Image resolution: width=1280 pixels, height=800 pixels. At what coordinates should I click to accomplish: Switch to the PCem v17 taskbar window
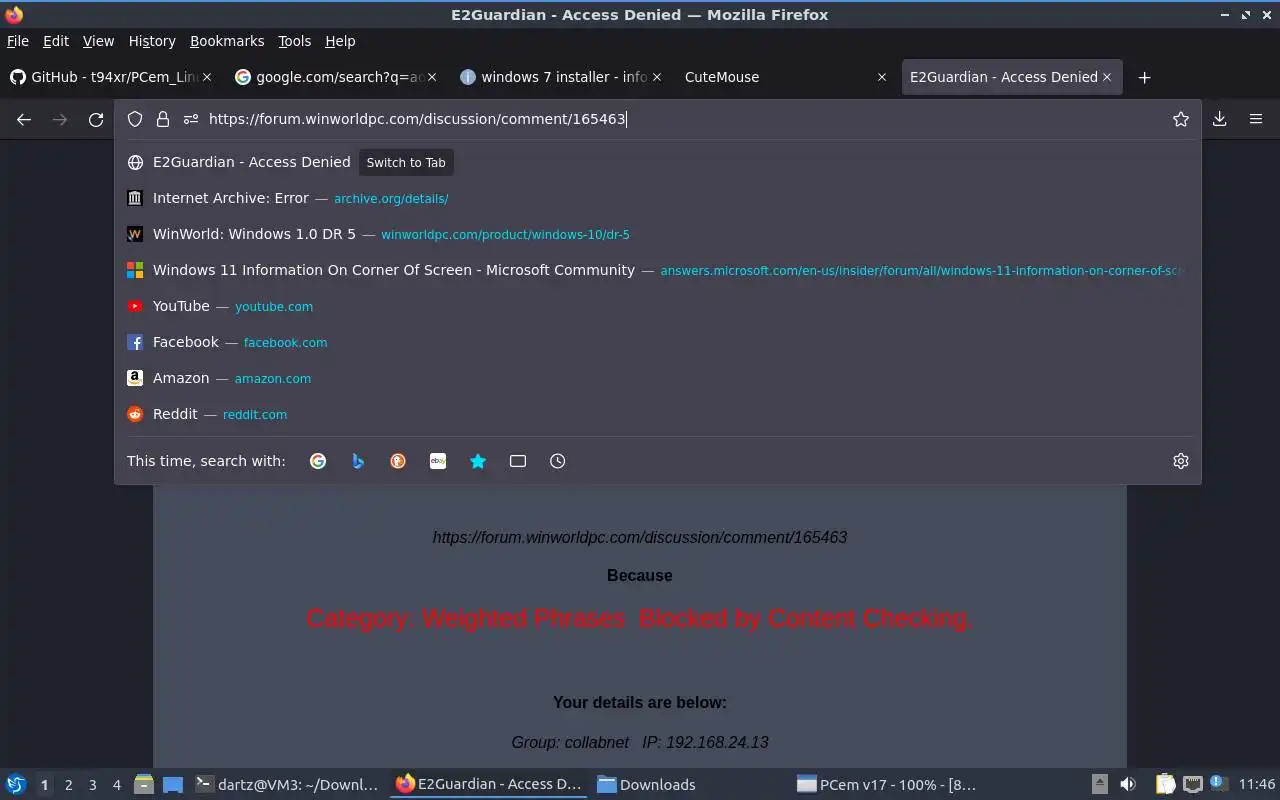pos(890,785)
